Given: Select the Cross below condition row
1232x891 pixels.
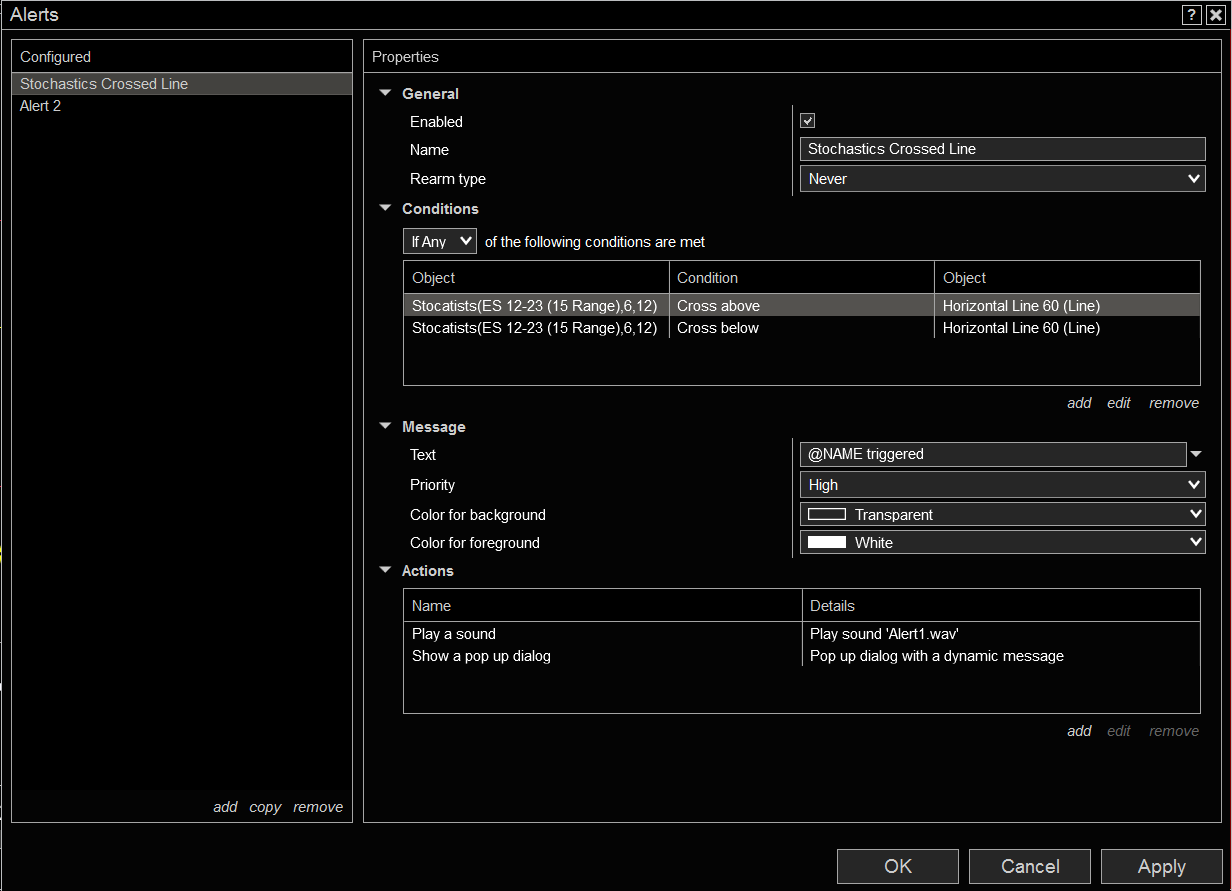Looking at the screenshot, I should [x=802, y=328].
